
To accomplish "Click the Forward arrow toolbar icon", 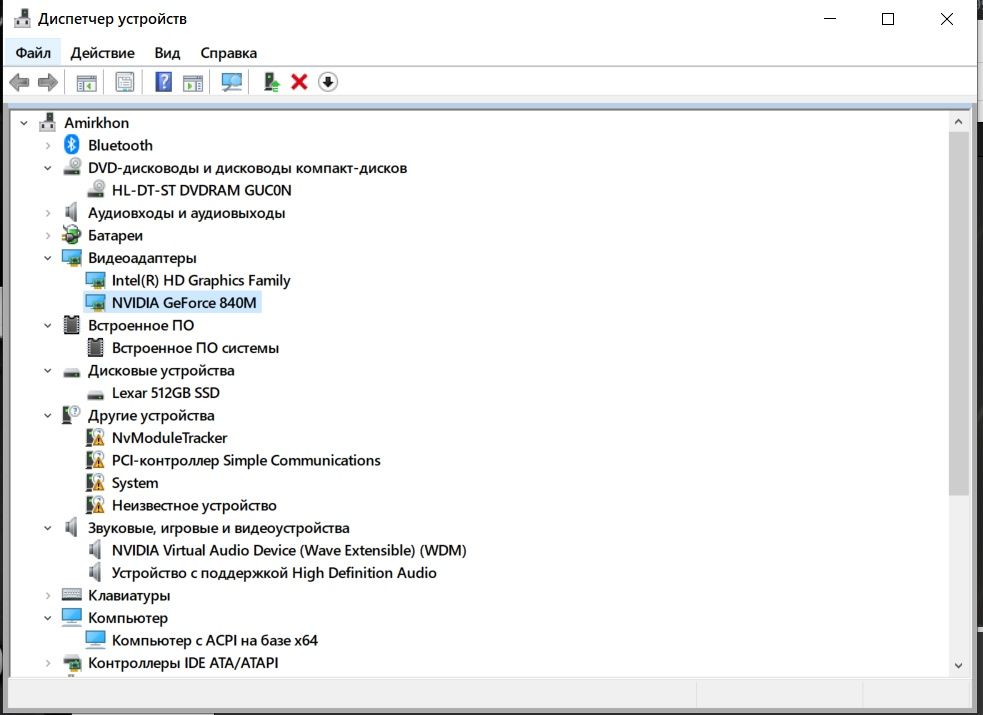I will tap(48, 82).
